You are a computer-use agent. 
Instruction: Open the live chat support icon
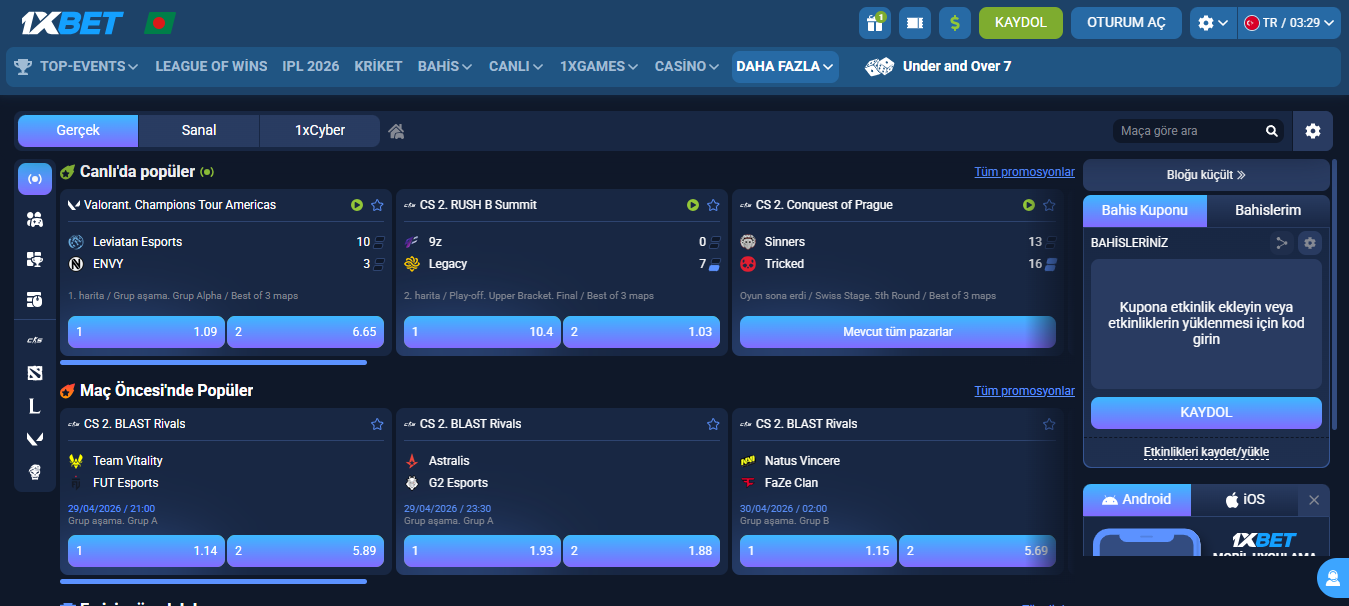click(1333, 577)
